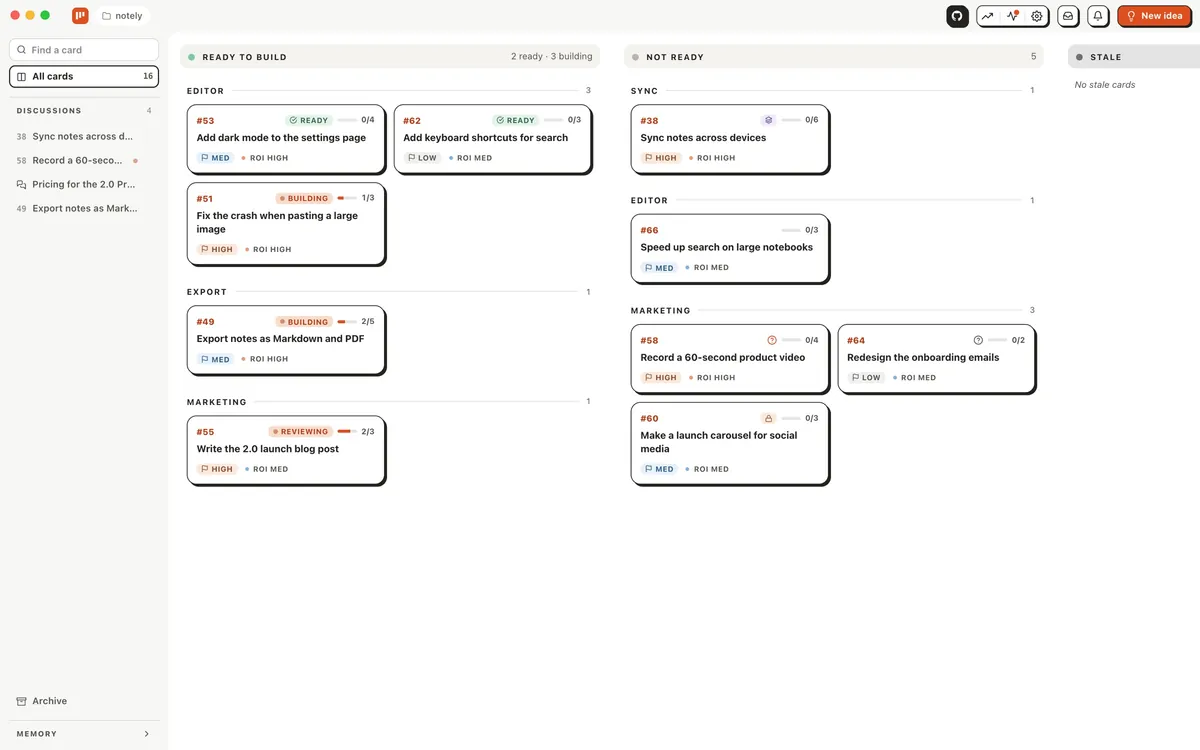Open card #58 Record a 60-second product video

(x=729, y=358)
